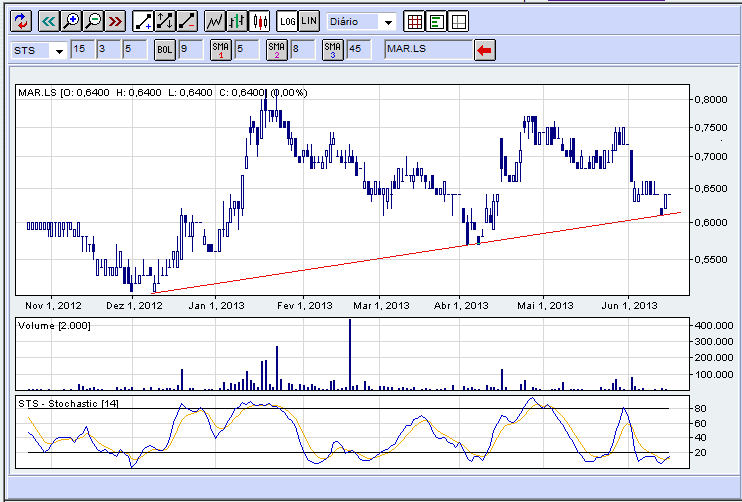
Task: Click the SMA 3 period field showing 45
Action: coord(359,49)
